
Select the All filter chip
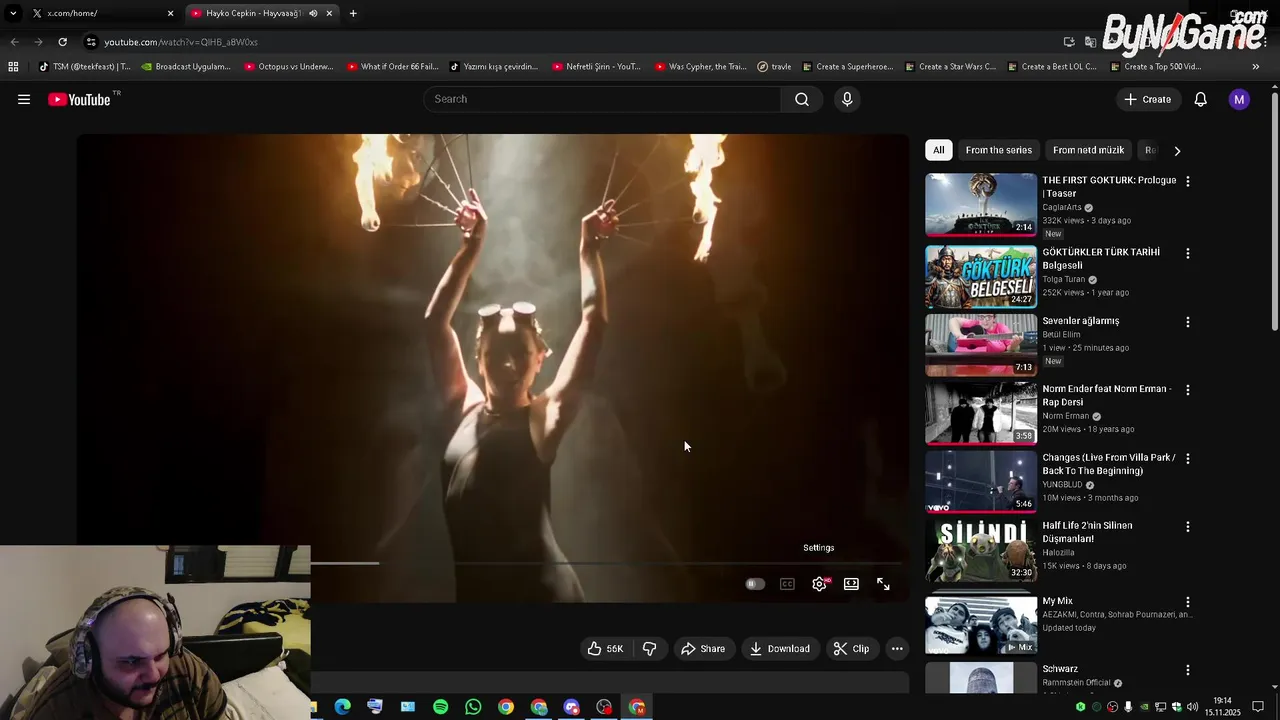pos(939,150)
